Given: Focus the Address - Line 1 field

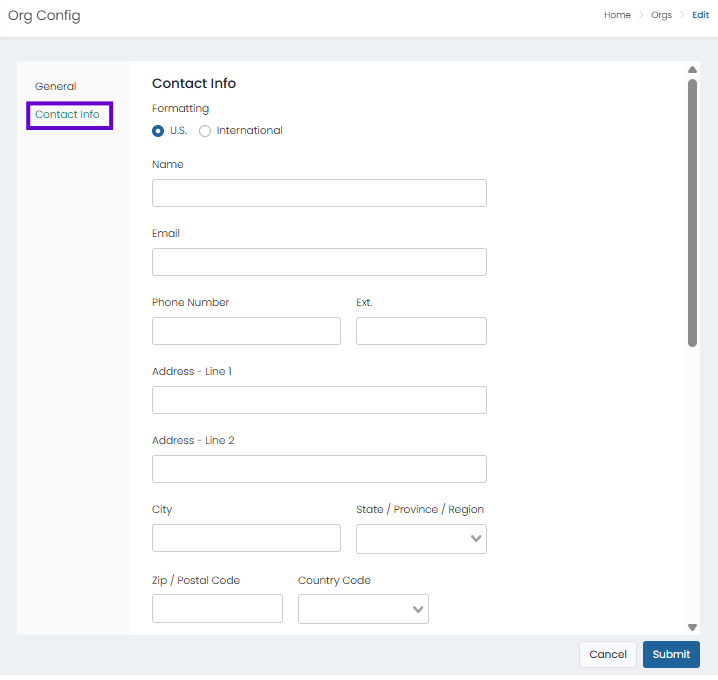Looking at the screenshot, I should click(x=319, y=400).
